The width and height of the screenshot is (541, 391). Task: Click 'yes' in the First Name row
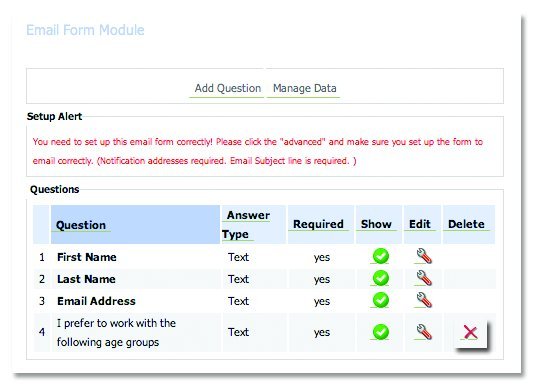(x=322, y=257)
